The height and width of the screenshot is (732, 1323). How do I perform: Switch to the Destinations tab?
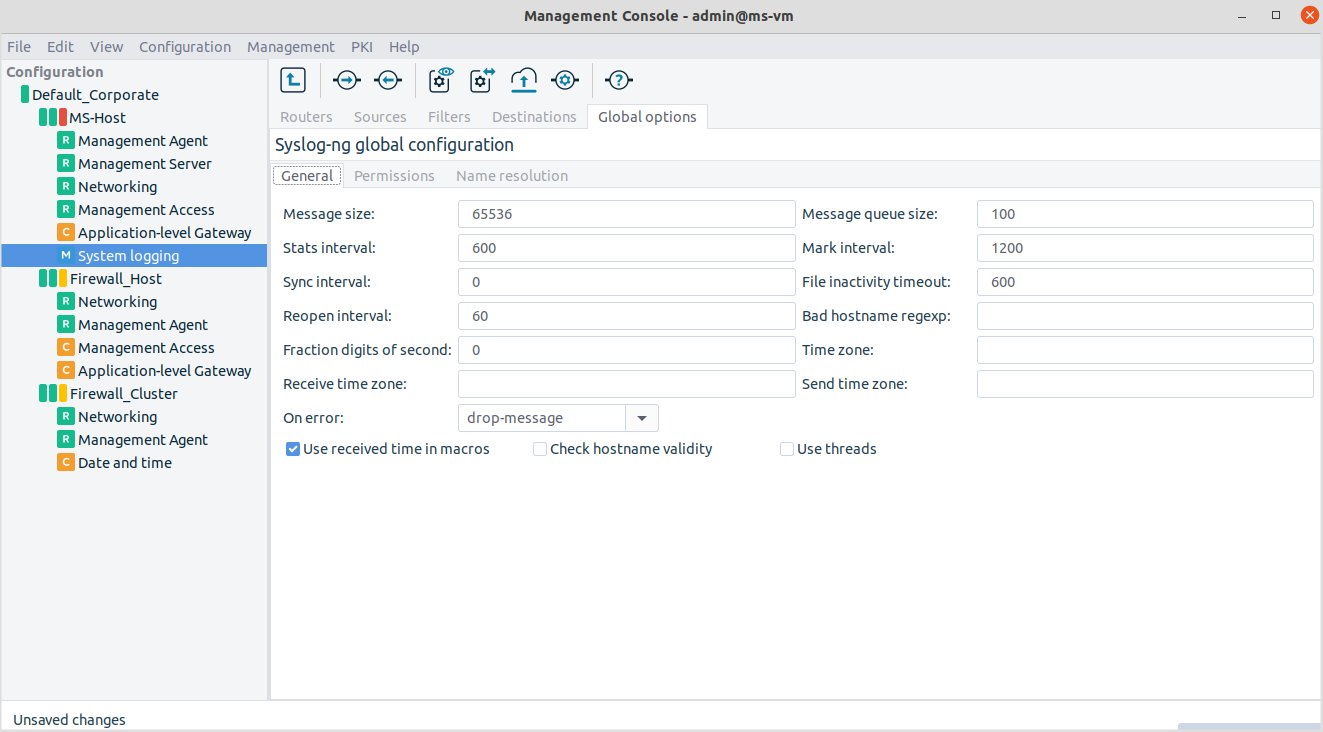pos(534,117)
